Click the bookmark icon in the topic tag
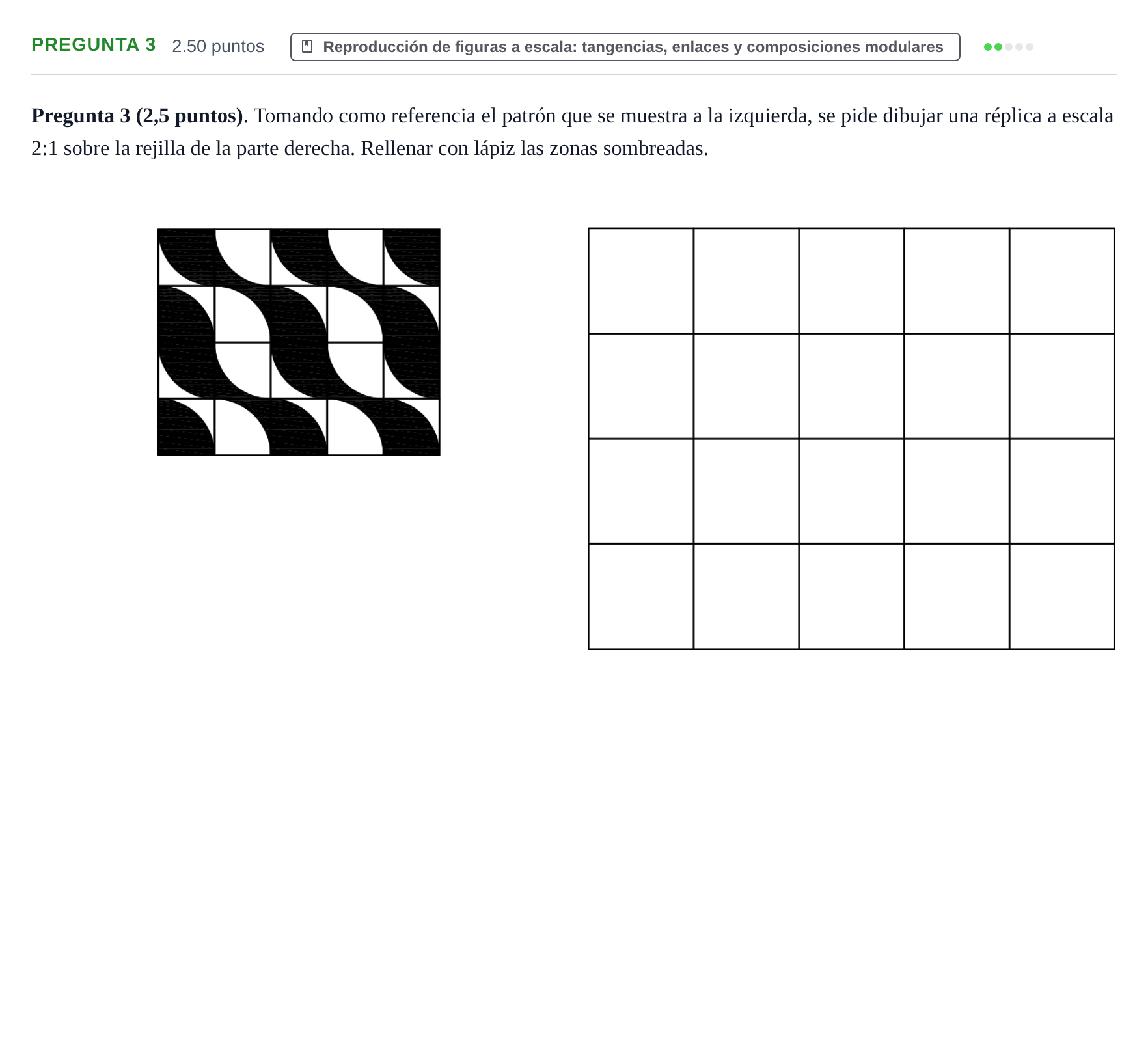Viewport: 1148px width, 1040px height. [x=308, y=47]
